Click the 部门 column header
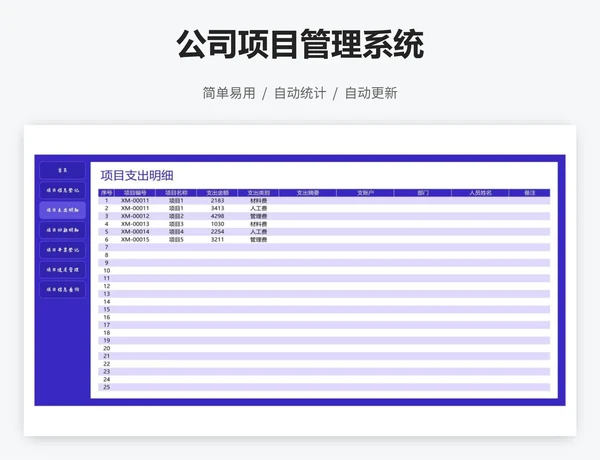The image size is (600, 460). pyautogui.click(x=423, y=193)
